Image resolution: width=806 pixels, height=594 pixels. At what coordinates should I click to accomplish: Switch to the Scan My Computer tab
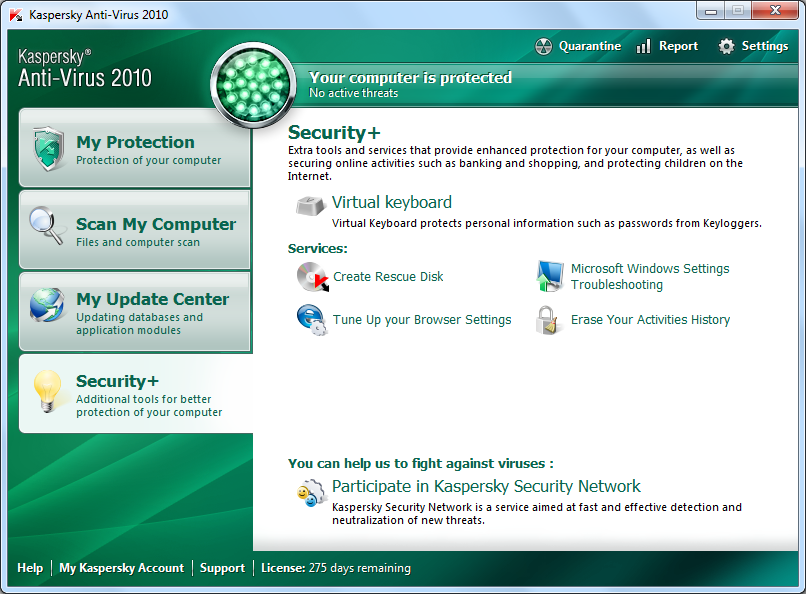135,229
